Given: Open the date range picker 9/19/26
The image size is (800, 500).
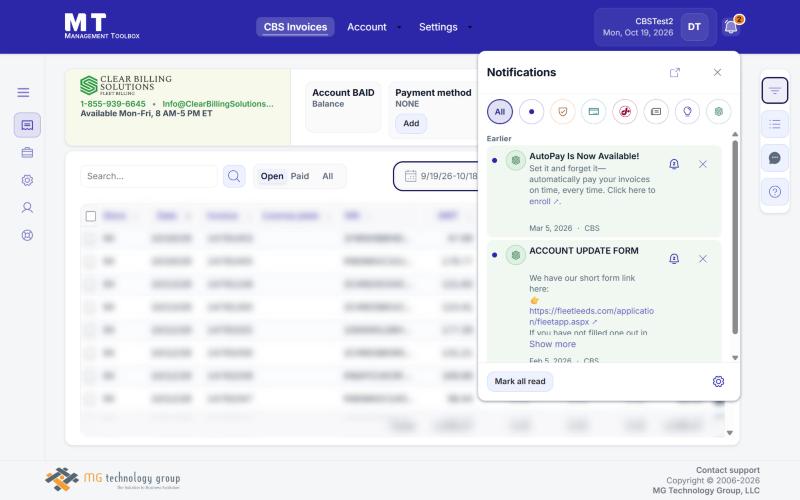Looking at the screenshot, I should [438, 176].
